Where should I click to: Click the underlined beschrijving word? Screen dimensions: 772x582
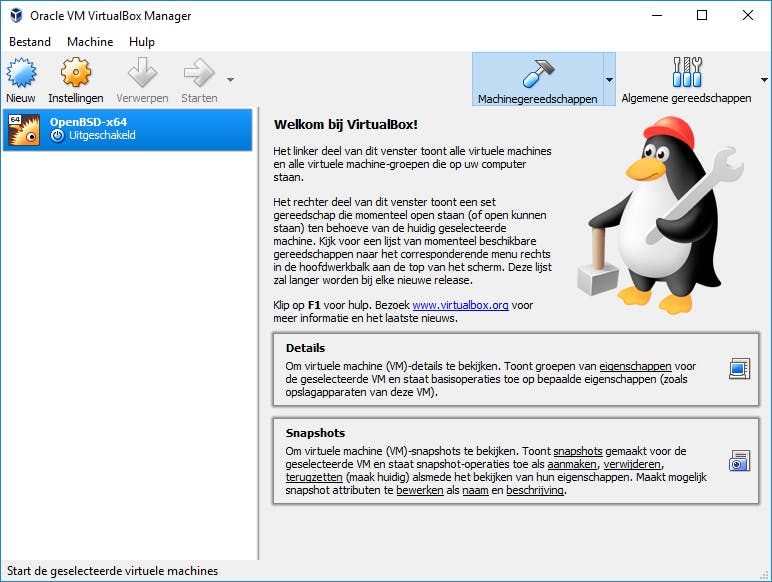click(535, 490)
